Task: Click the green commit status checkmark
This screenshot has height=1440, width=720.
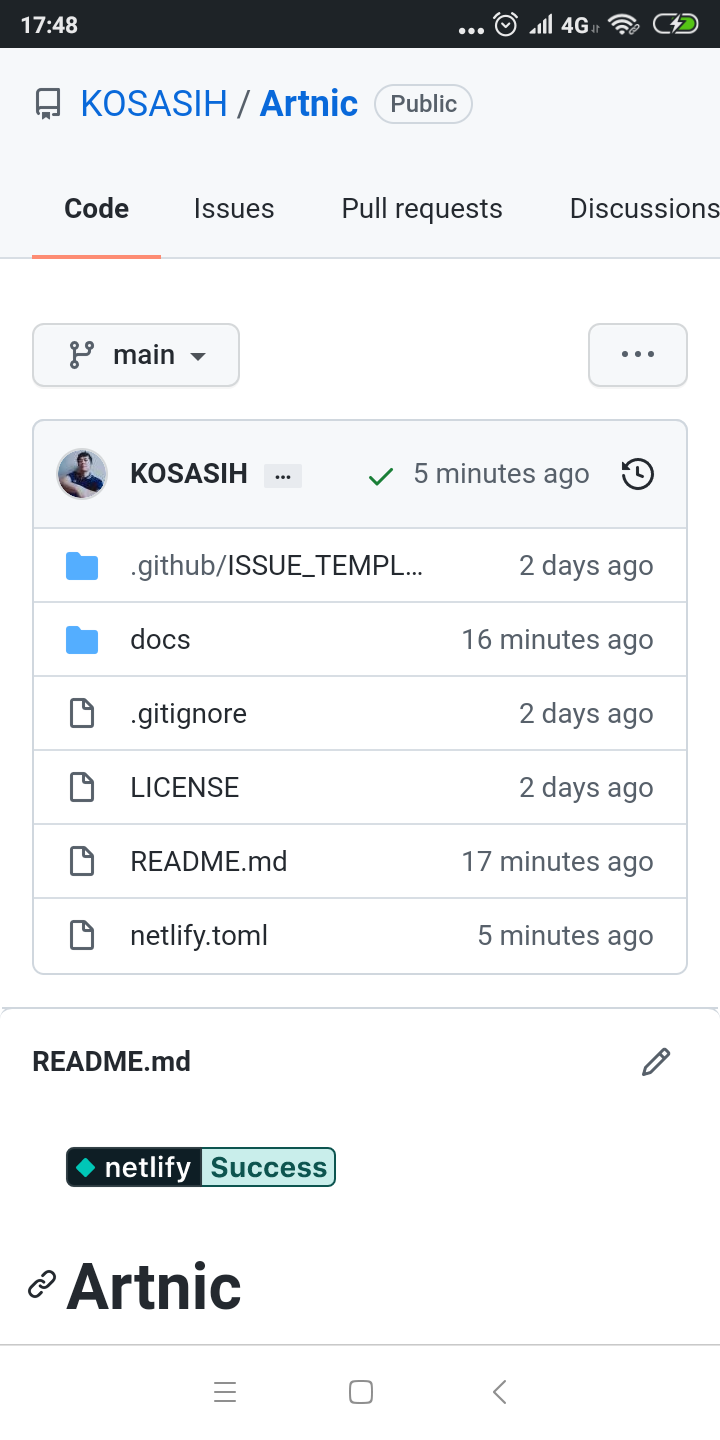Action: click(381, 476)
